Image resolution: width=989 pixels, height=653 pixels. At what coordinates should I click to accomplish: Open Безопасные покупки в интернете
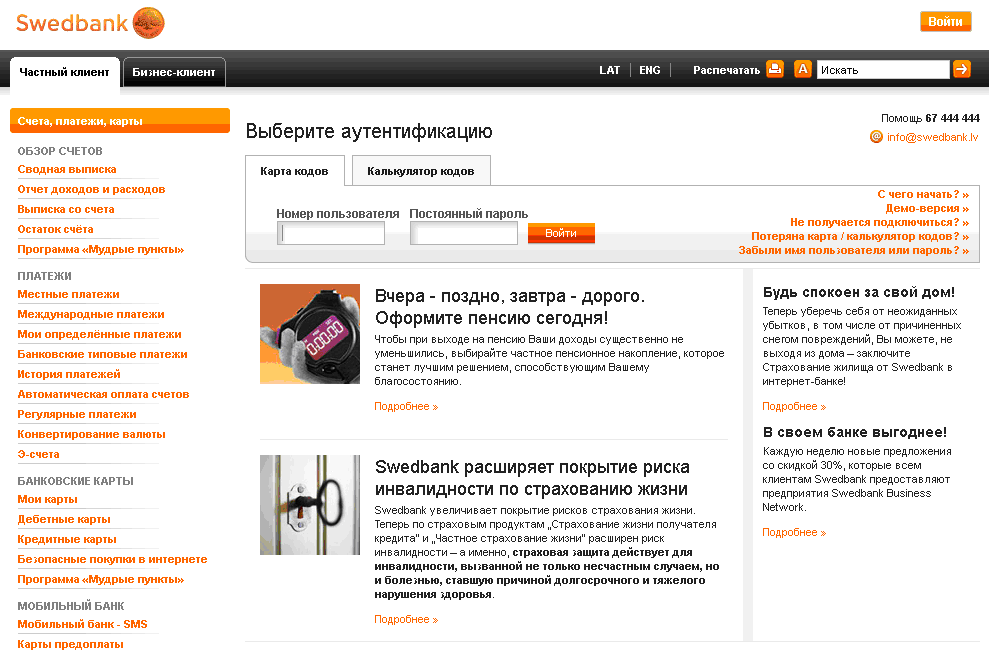(112, 559)
